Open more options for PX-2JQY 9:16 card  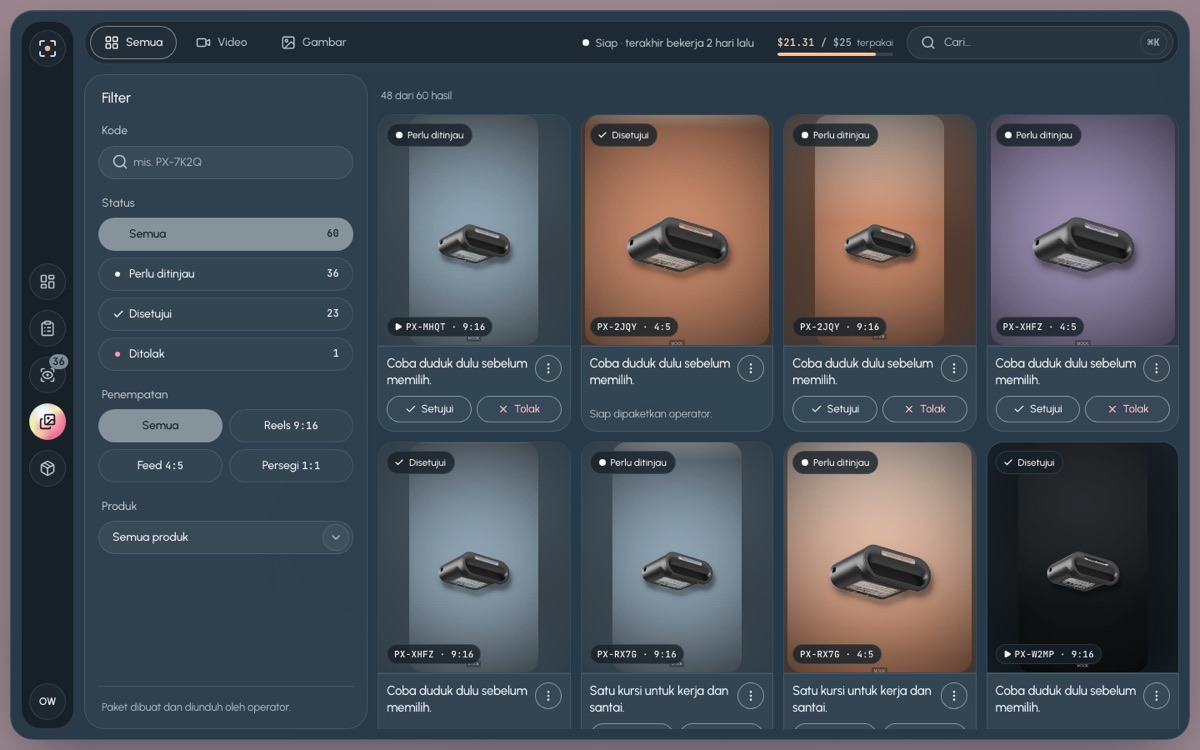coord(954,368)
